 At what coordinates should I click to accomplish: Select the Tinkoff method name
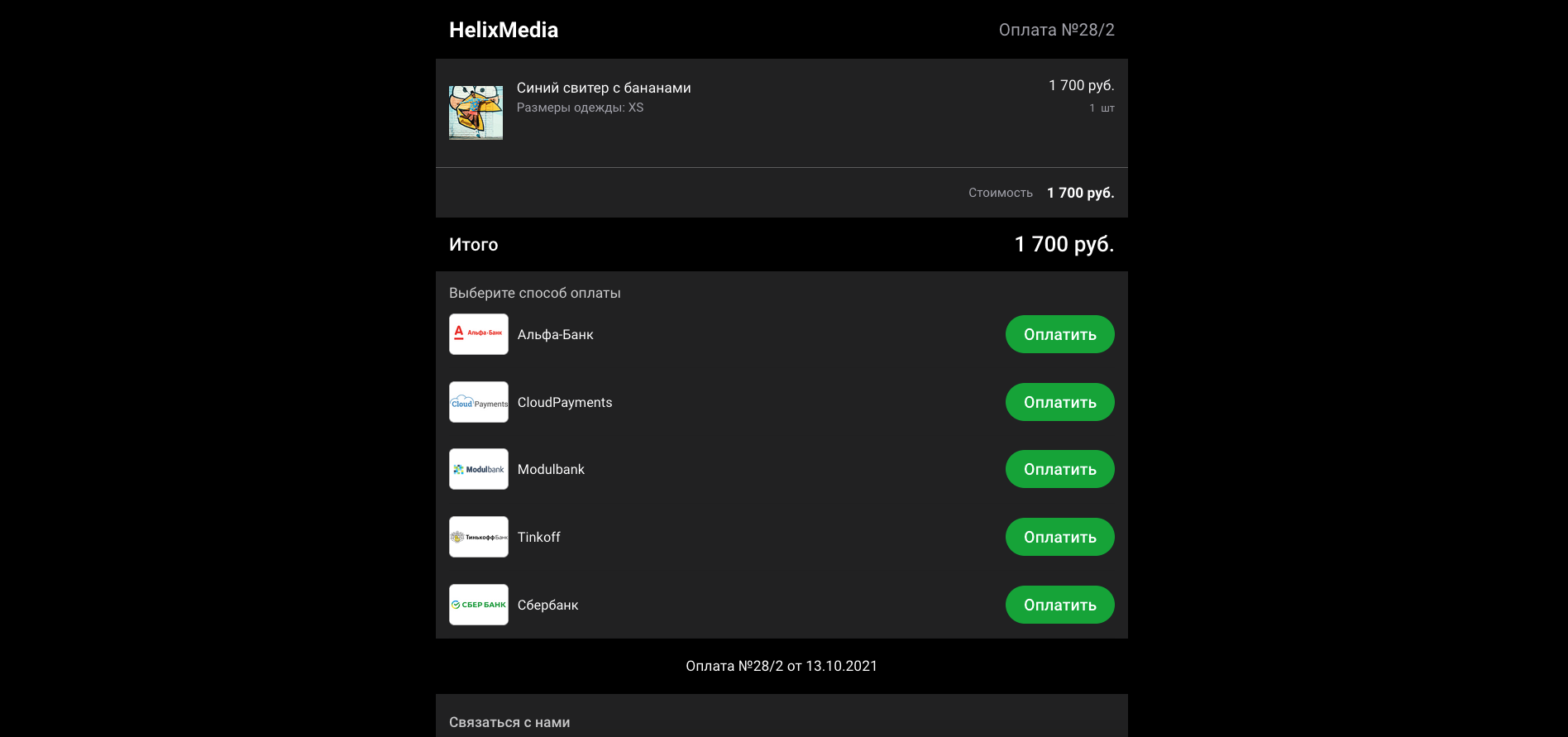pos(539,538)
